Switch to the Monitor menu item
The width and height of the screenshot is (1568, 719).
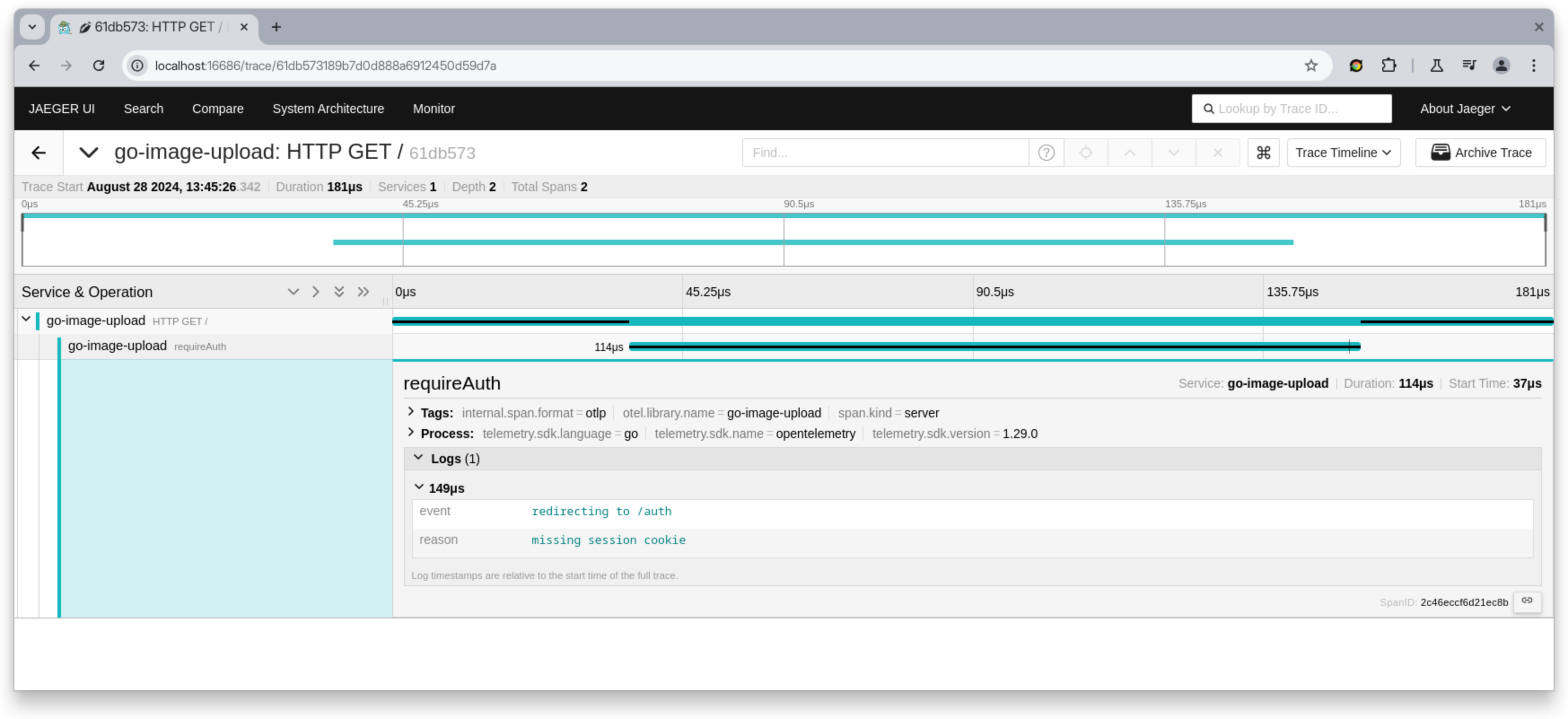point(434,108)
